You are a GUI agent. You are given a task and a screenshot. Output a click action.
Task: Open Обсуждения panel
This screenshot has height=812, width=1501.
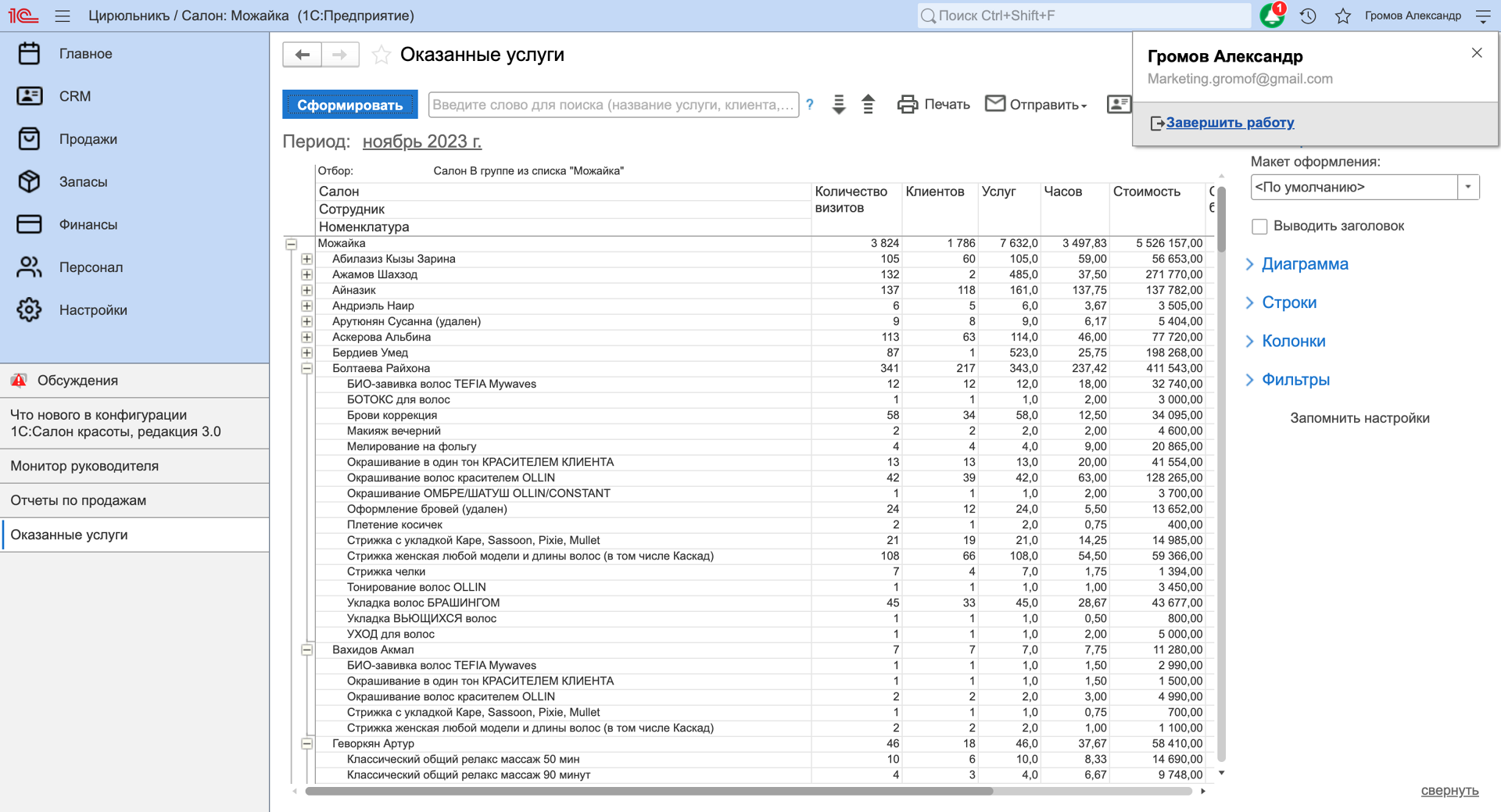pos(134,381)
